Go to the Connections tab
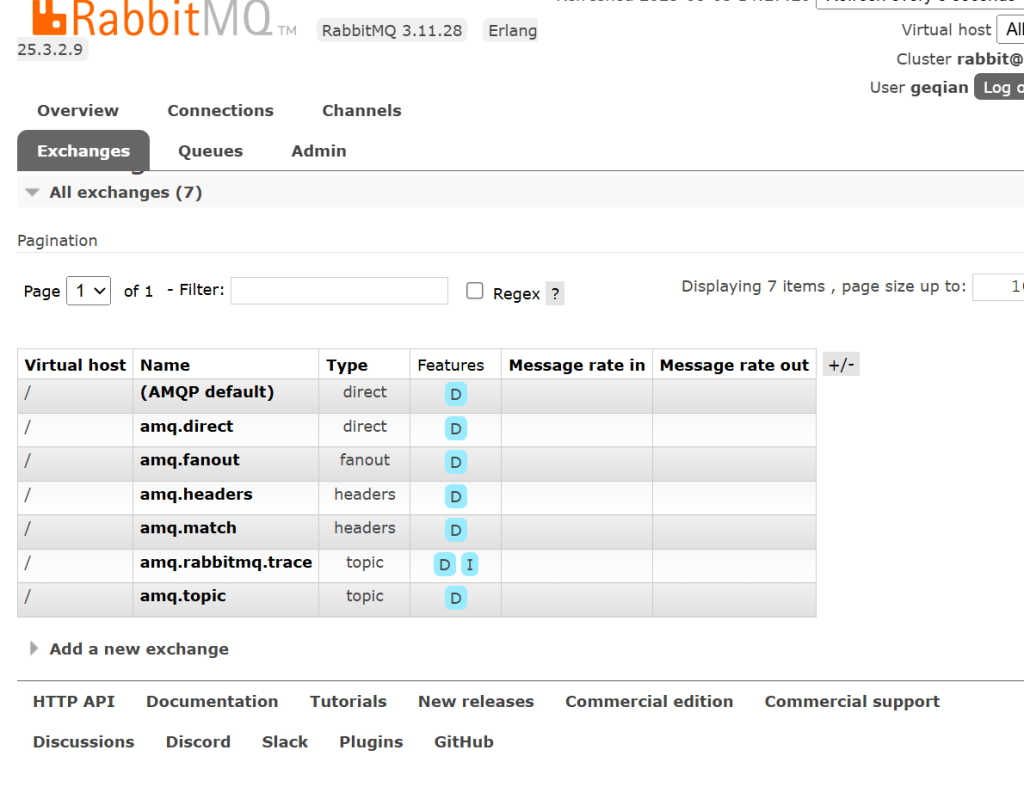 (x=220, y=111)
